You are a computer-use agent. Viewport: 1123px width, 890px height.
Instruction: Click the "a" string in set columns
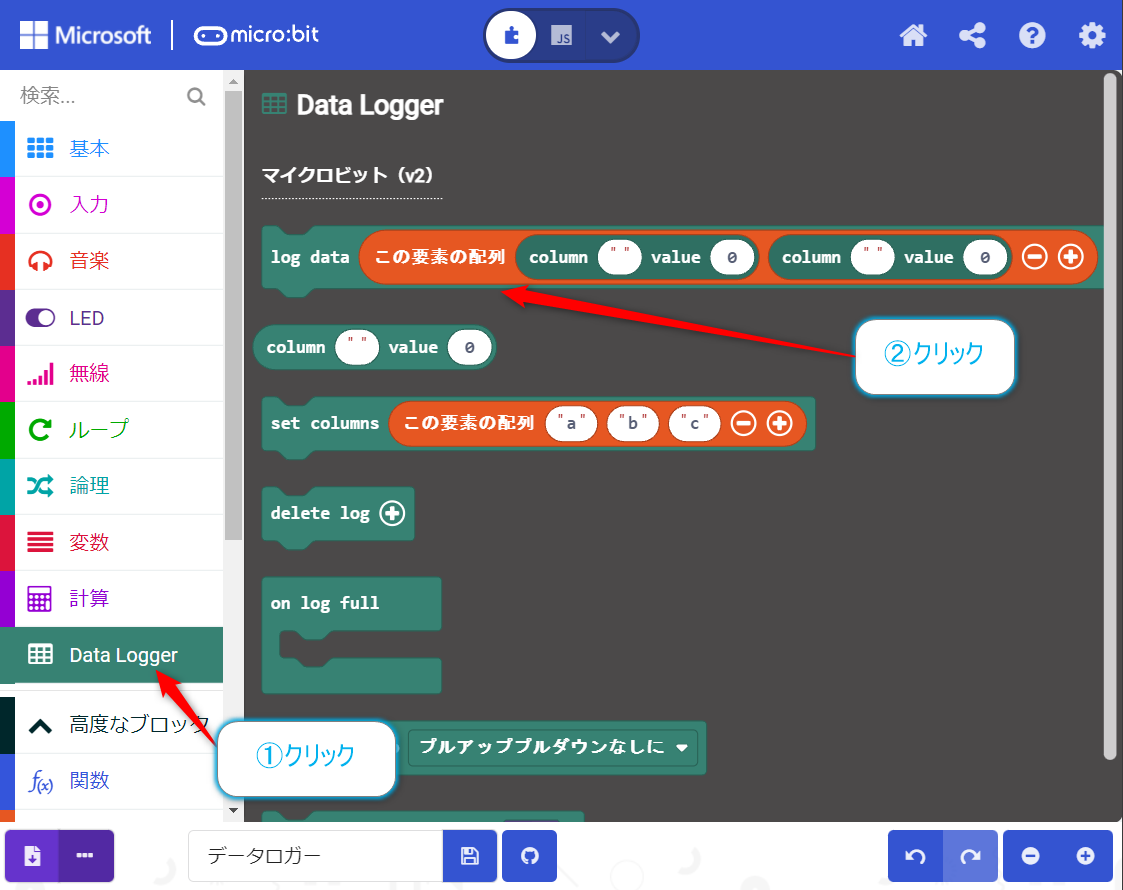(571, 423)
